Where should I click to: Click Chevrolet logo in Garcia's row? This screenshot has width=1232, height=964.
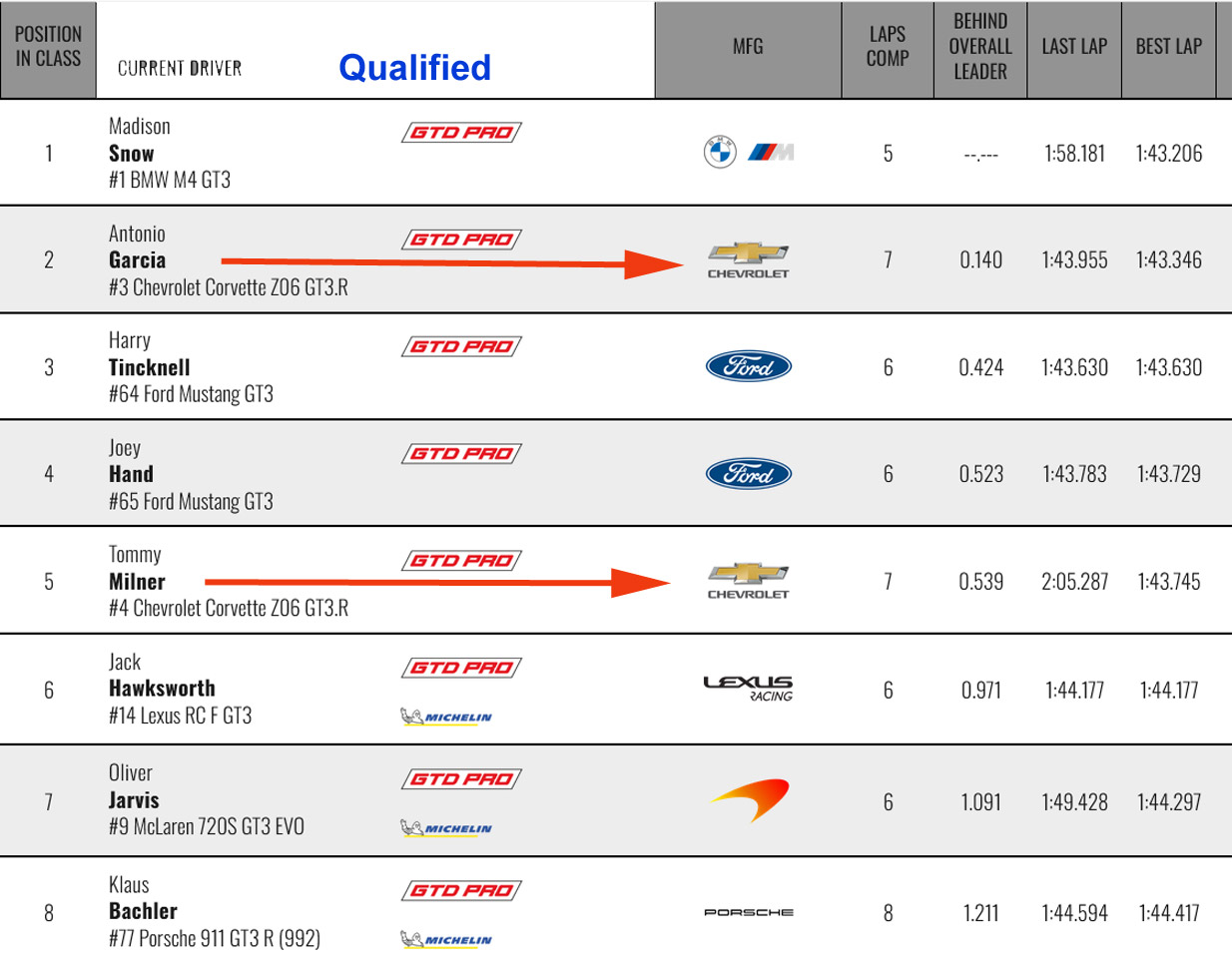[748, 259]
